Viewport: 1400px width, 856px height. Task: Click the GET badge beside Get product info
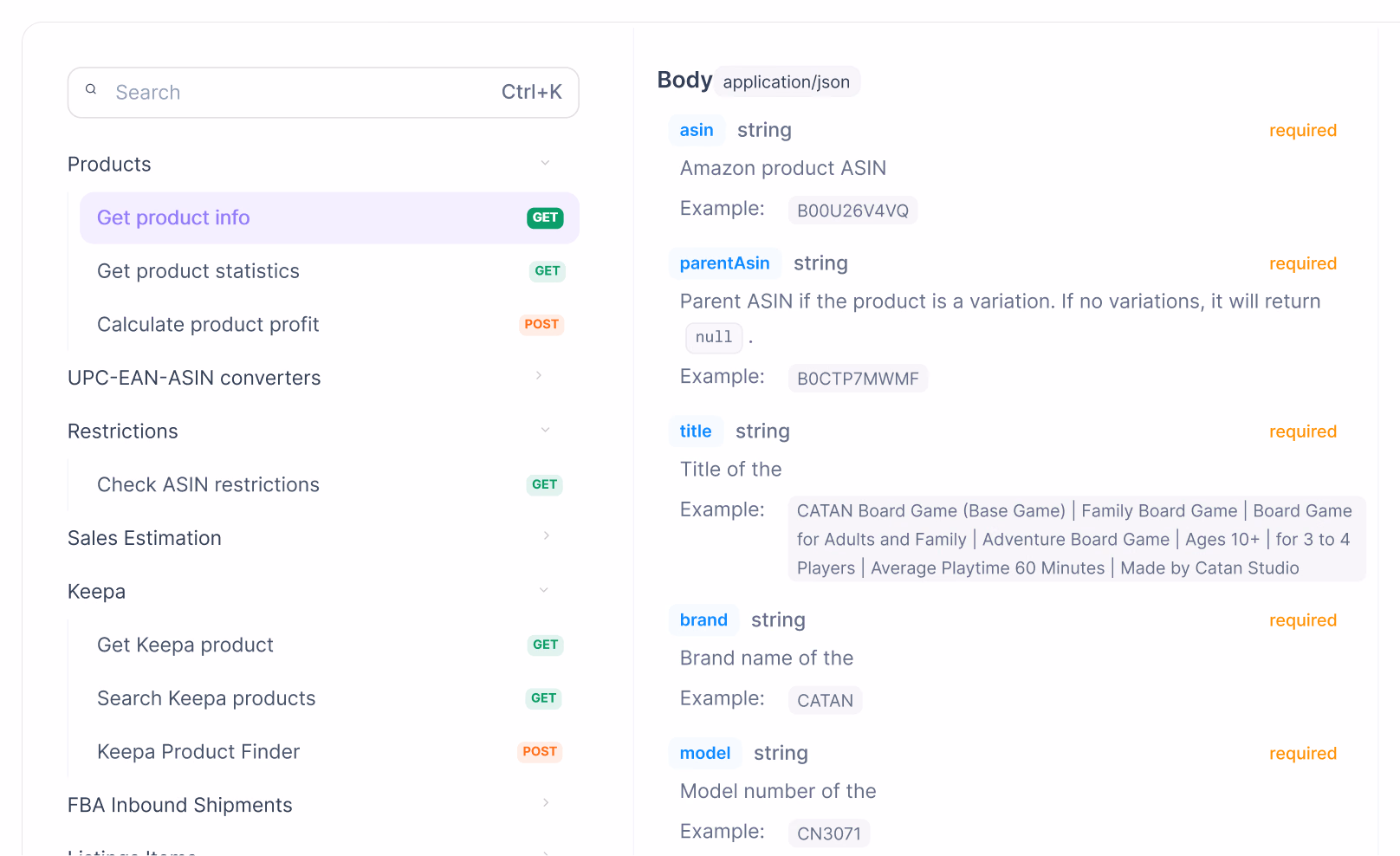pos(545,218)
